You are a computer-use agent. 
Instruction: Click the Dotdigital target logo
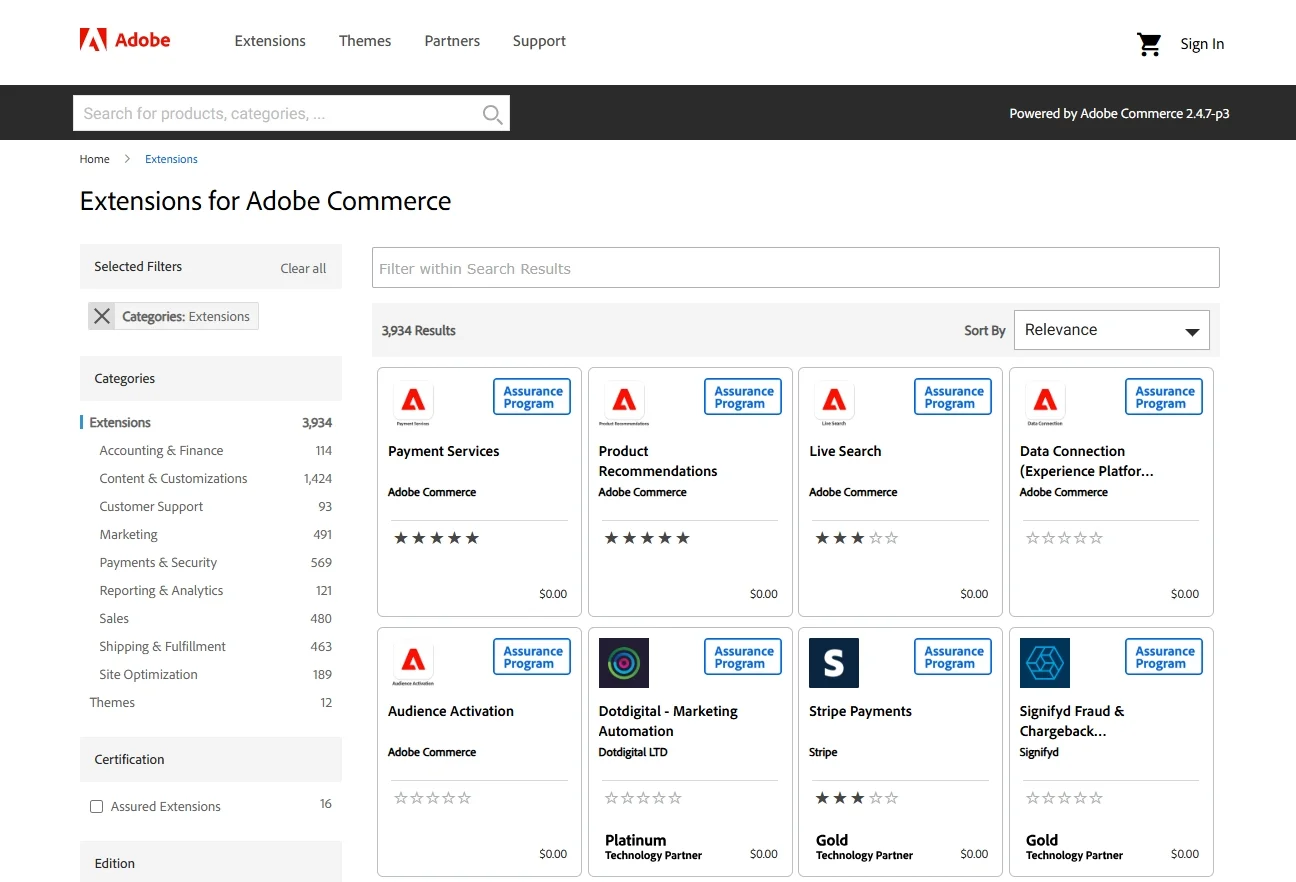(624, 663)
